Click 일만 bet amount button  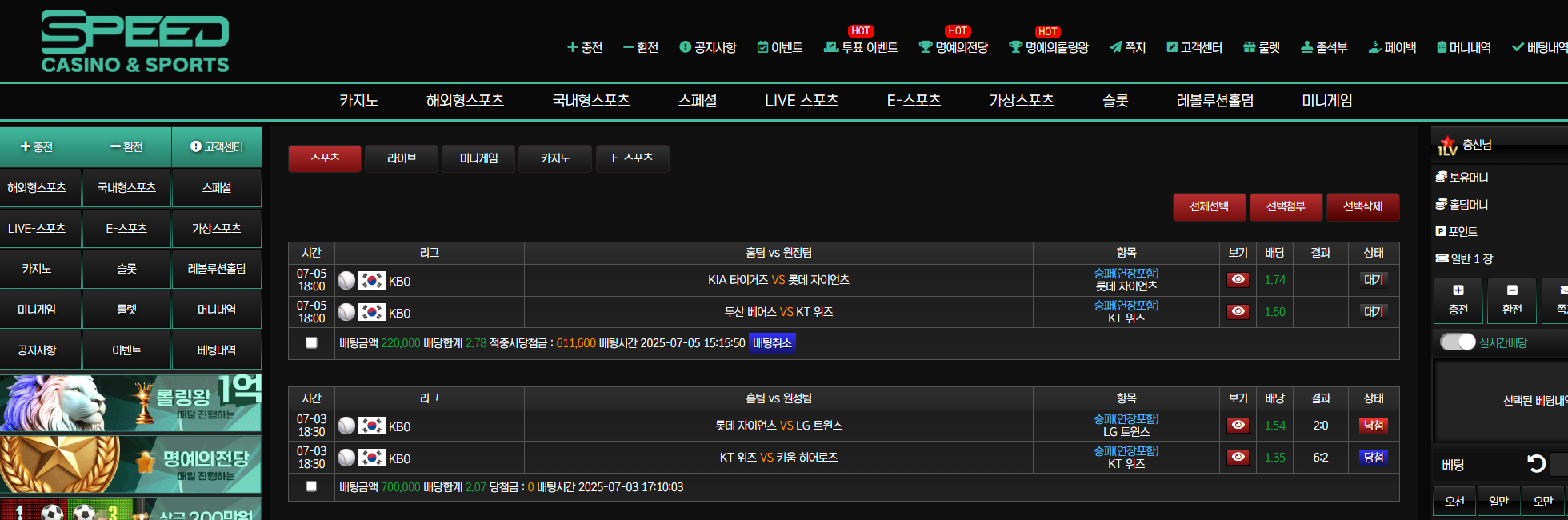pos(1498,502)
